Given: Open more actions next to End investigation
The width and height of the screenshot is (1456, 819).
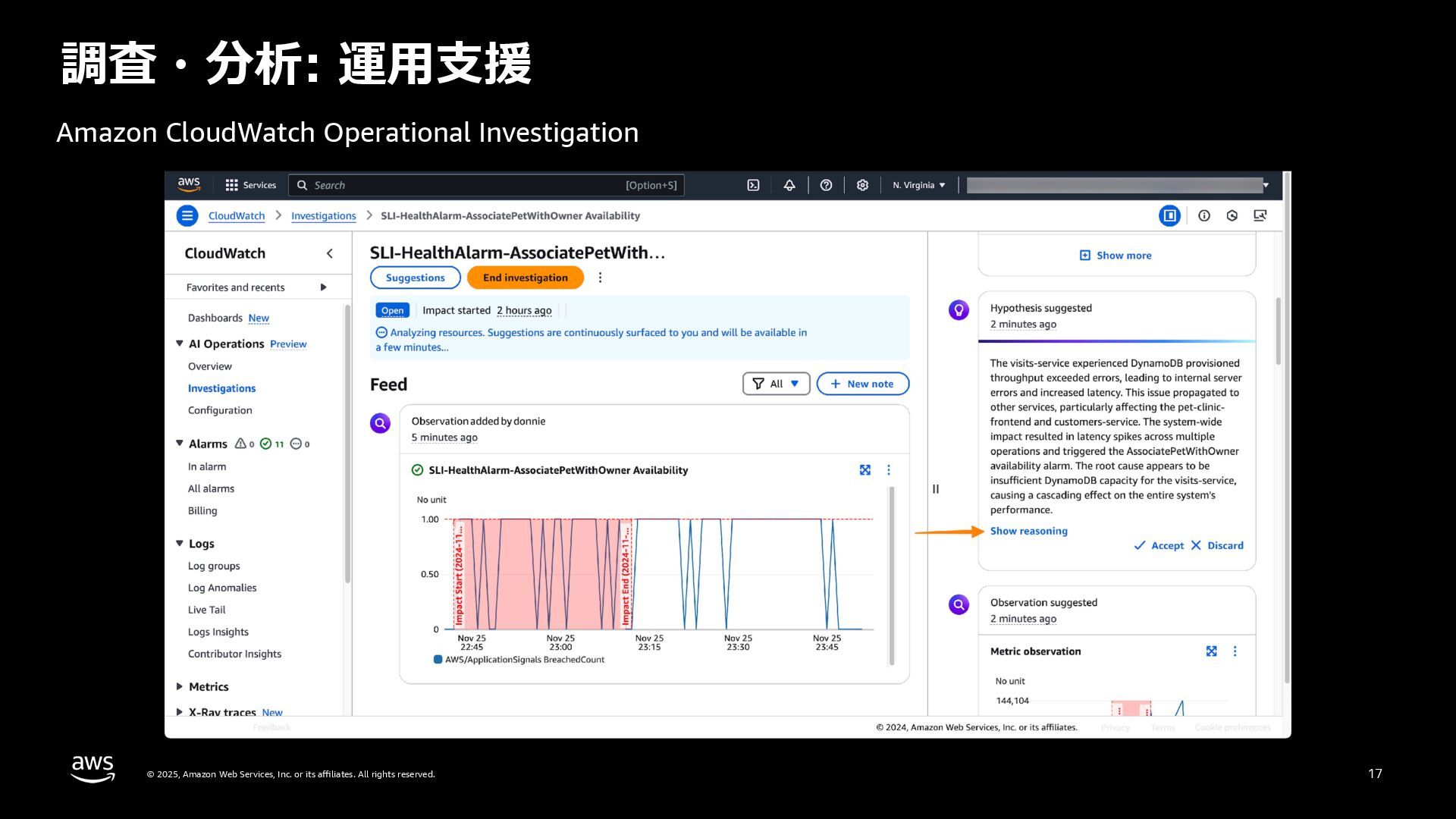Looking at the screenshot, I should tap(600, 278).
